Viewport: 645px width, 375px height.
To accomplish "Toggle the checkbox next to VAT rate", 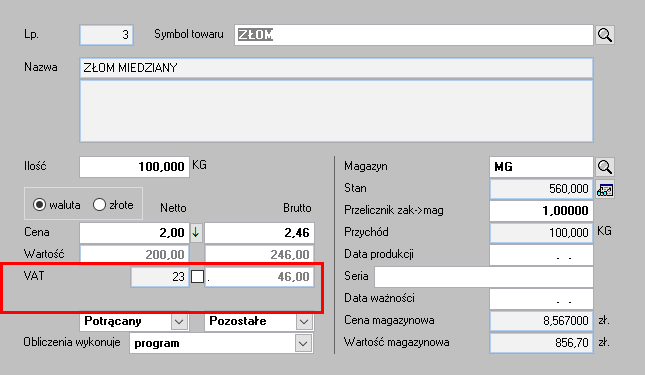I will 197,277.
